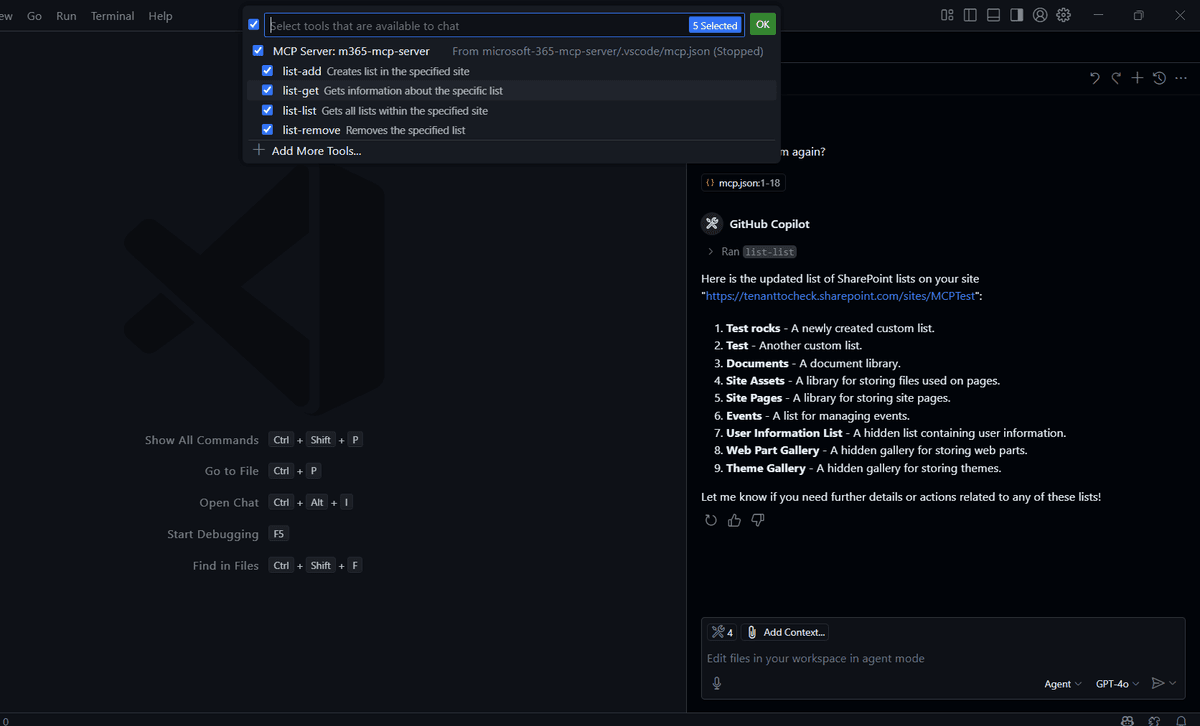Retry the response with rerun icon

711,520
